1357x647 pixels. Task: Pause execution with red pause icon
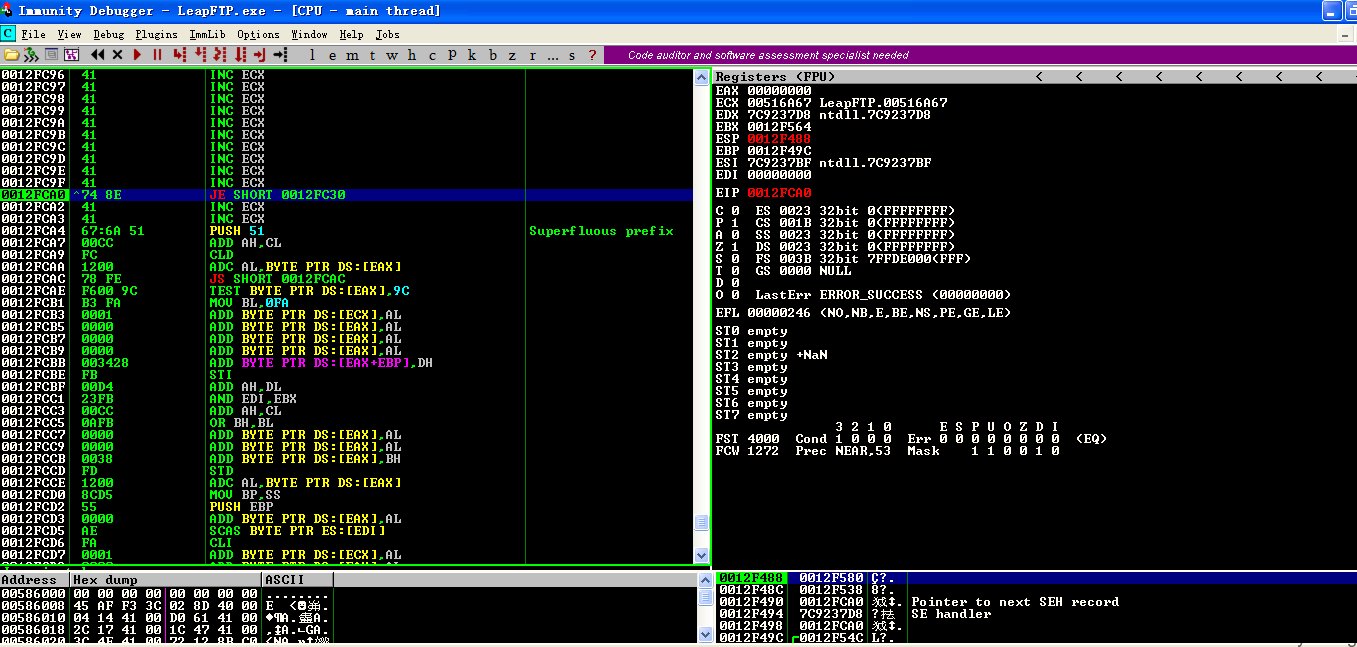coord(157,54)
